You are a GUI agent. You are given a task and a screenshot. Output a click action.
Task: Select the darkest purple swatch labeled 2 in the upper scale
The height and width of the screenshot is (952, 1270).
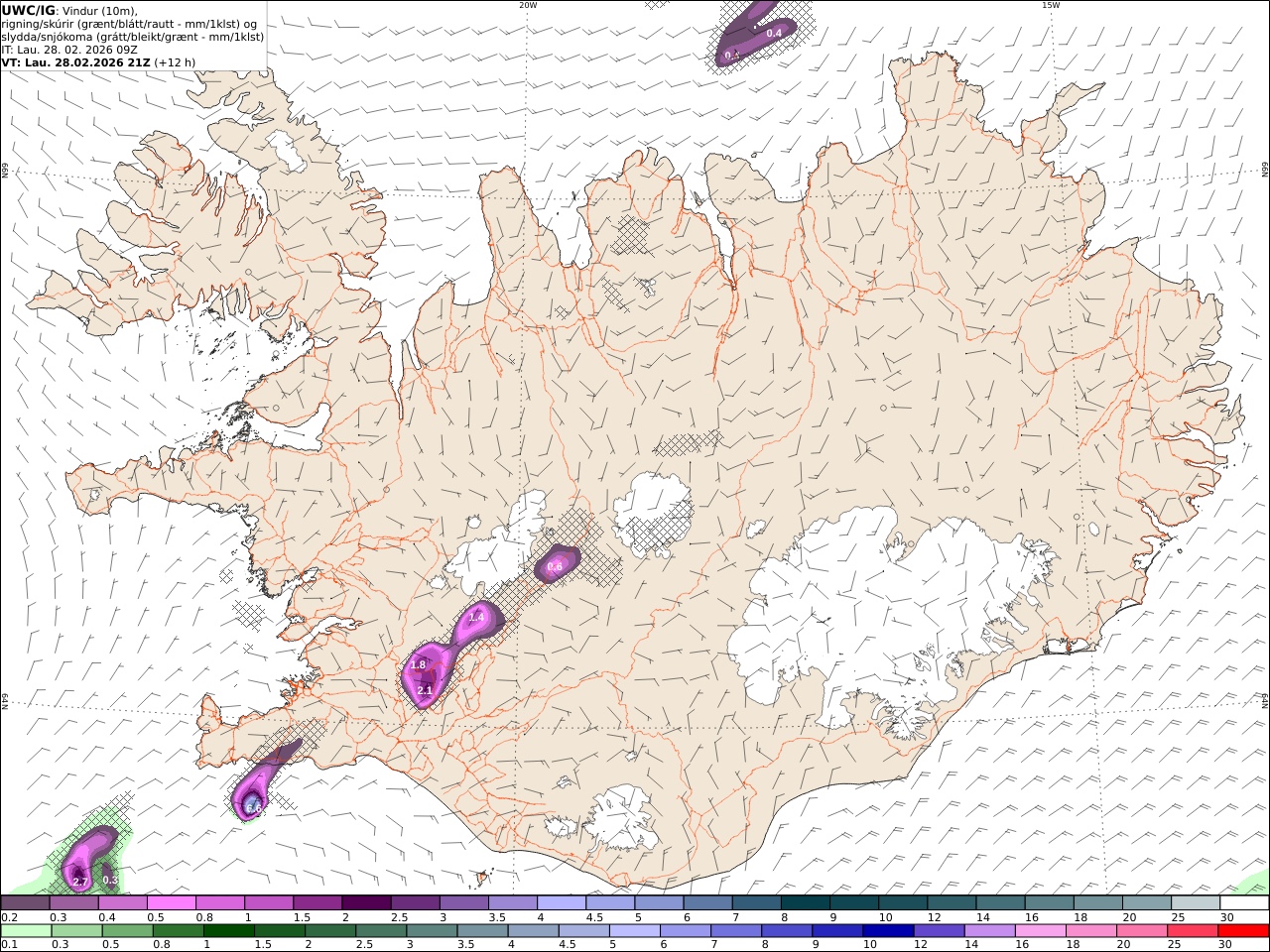(x=365, y=902)
